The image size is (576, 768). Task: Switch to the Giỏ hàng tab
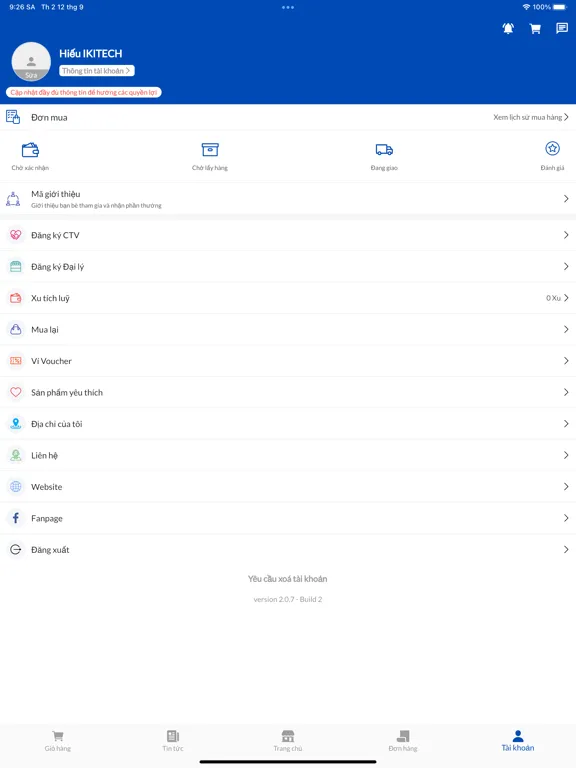(58, 741)
